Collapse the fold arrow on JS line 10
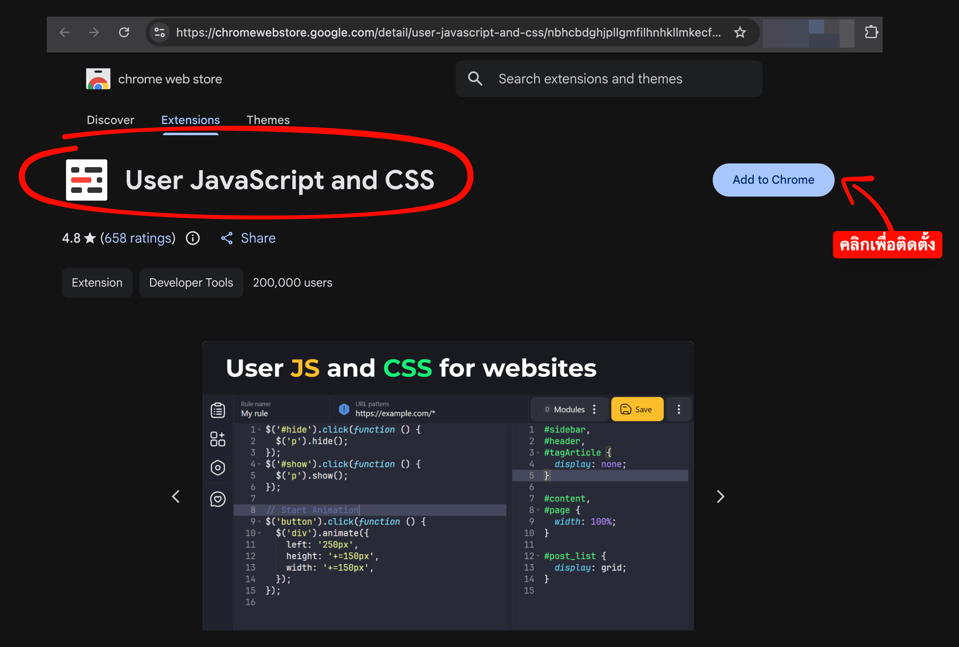959x647 pixels. tap(259, 533)
